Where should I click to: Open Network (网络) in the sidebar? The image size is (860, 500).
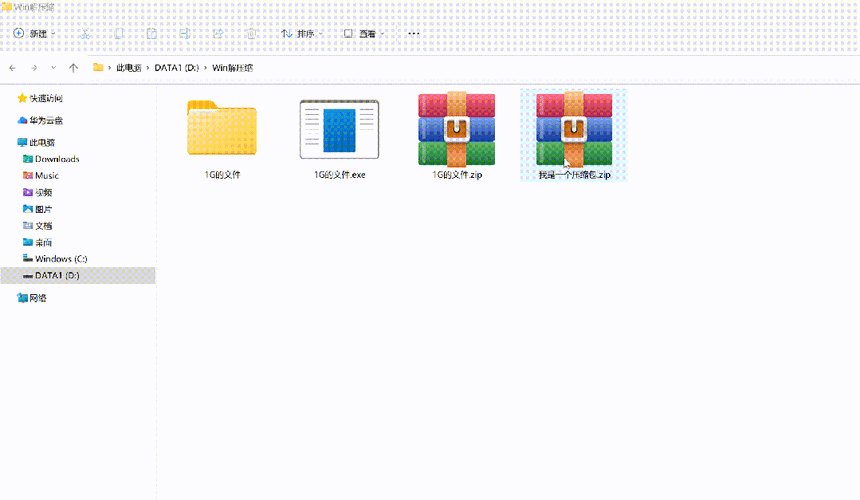pyautogui.click(x=32, y=298)
